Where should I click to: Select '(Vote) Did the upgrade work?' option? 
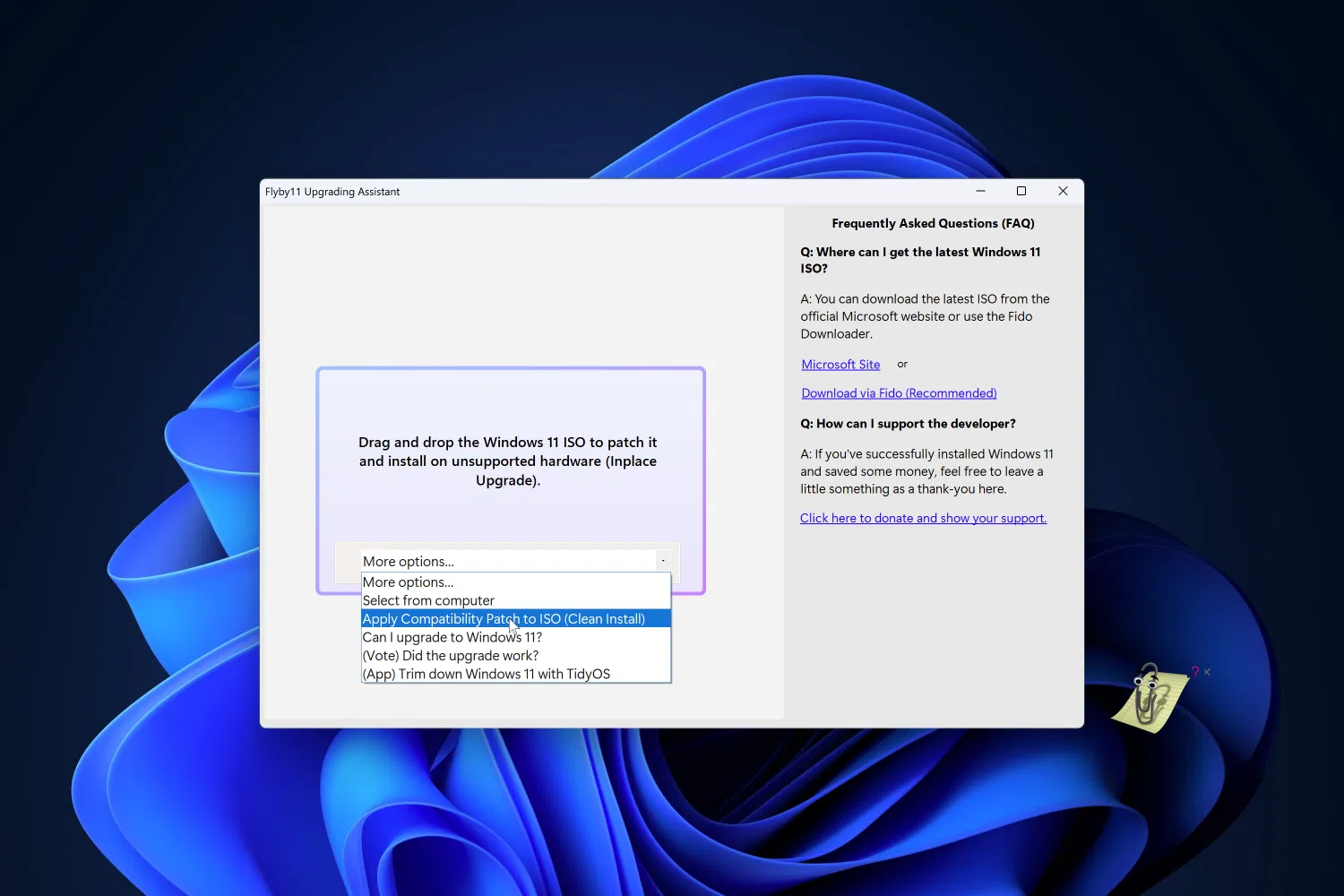pos(516,656)
